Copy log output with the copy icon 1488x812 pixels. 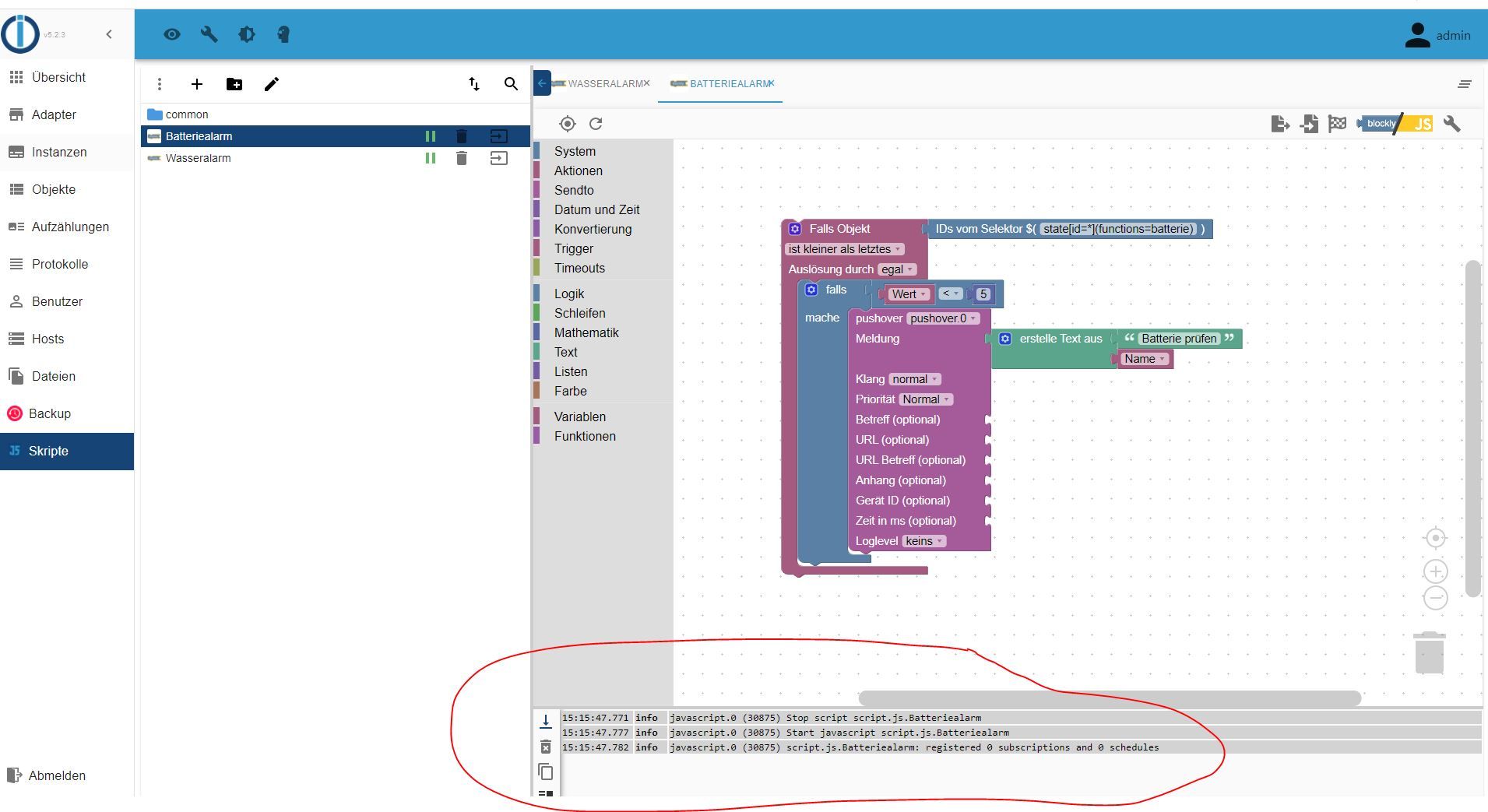coord(546,772)
